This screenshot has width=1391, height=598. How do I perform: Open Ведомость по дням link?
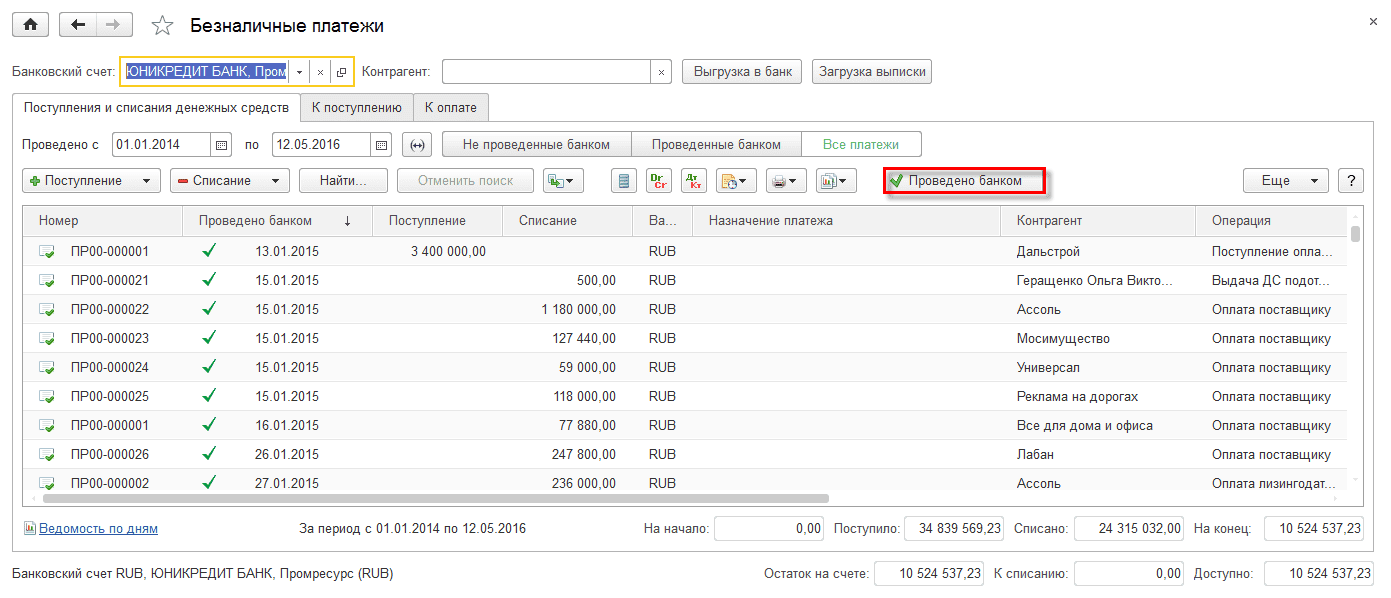tap(98, 528)
